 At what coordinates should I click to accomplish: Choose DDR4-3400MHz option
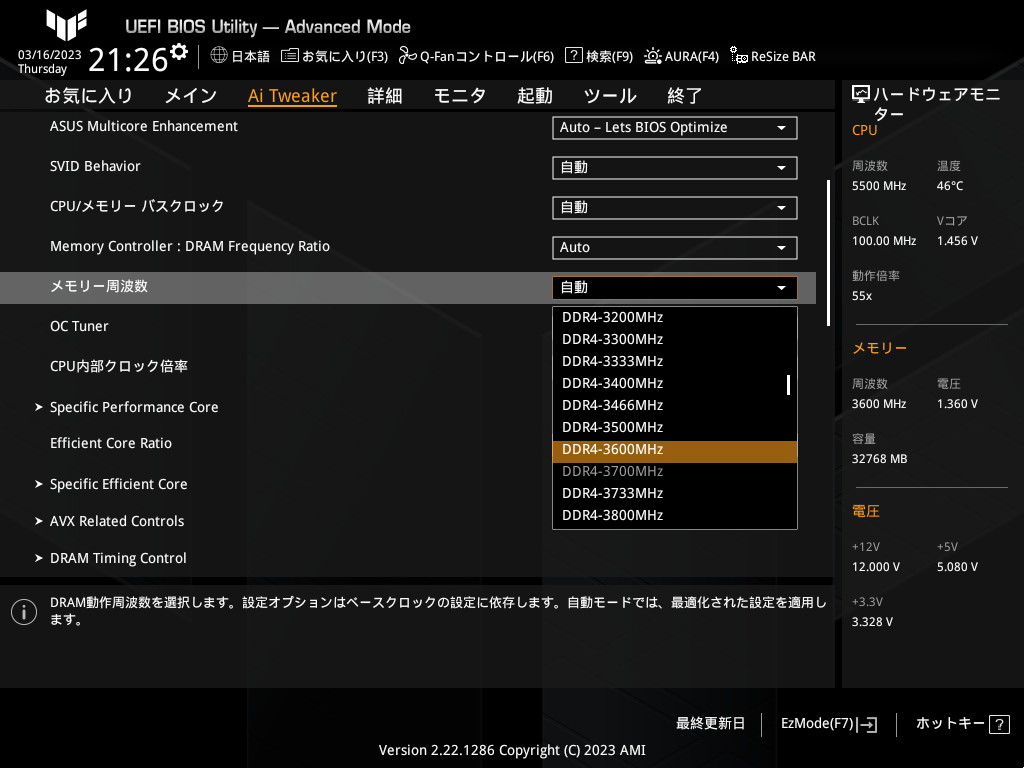675,383
